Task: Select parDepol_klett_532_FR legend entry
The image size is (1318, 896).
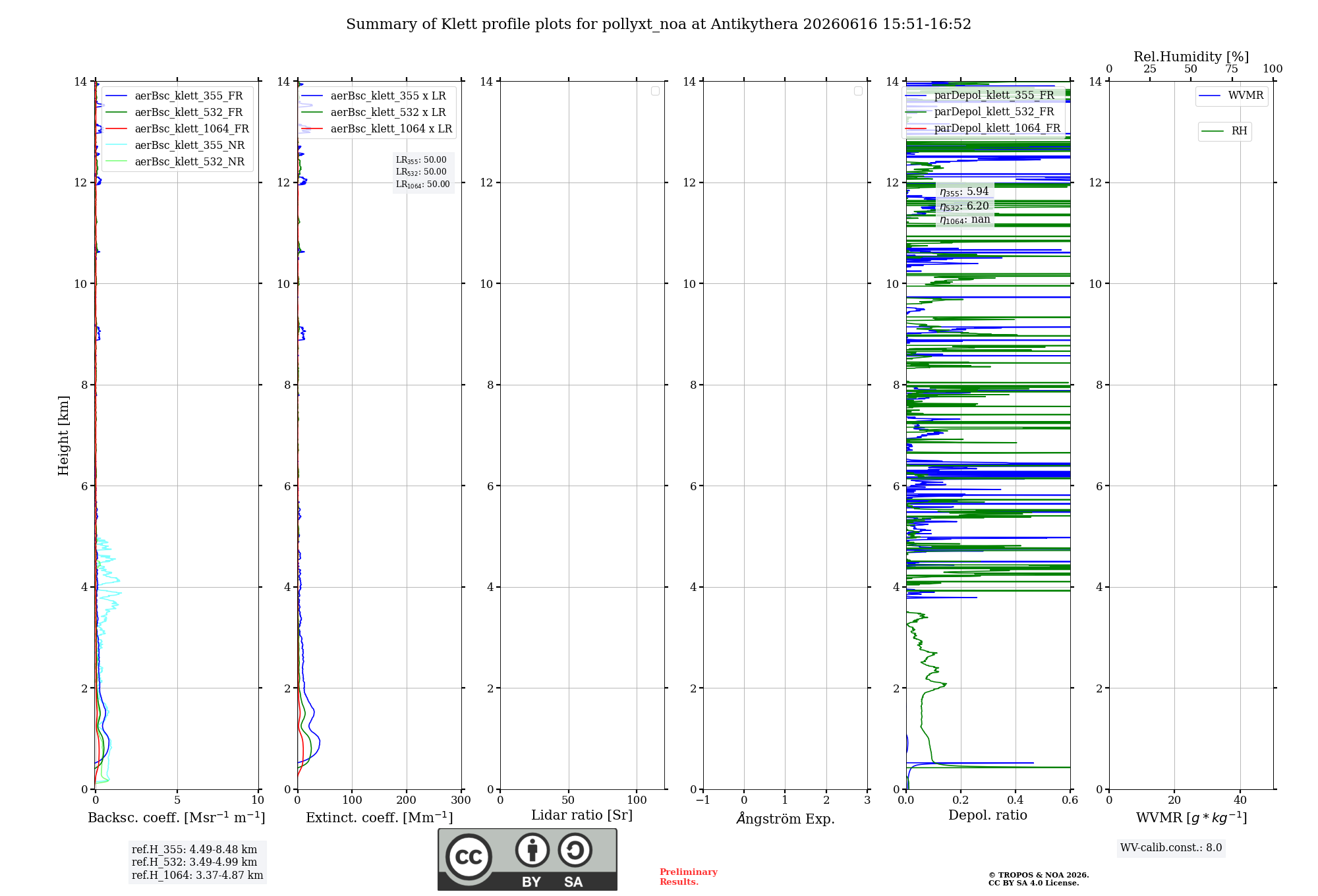Action: pyautogui.click(x=981, y=111)
